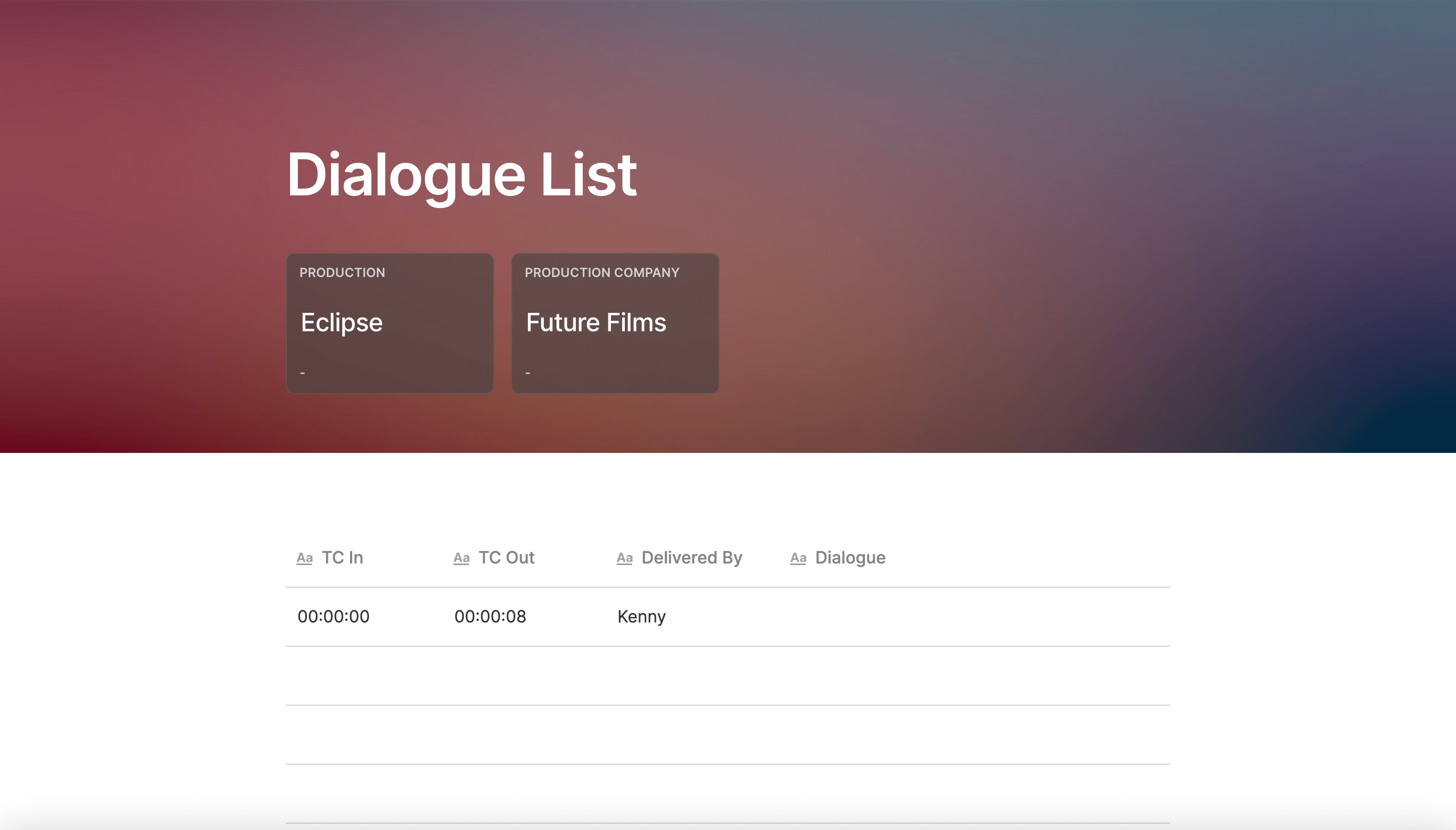Image resolution: width=1456 pixels, height=830 pixels.
Task: Open the Delivered By column header
Action: tap(691, 558)
